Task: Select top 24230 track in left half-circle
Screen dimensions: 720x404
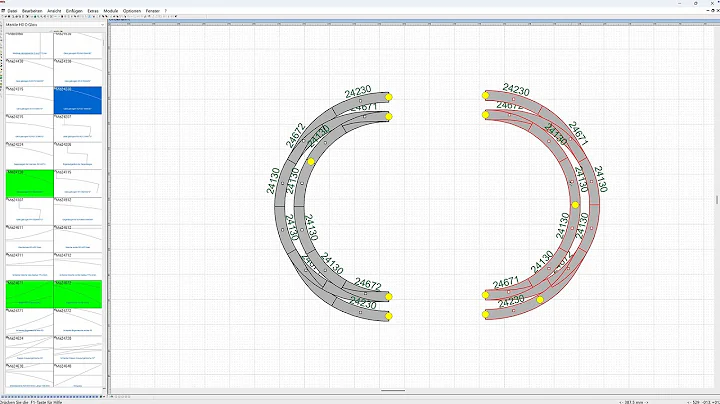Action: [360, 101]
